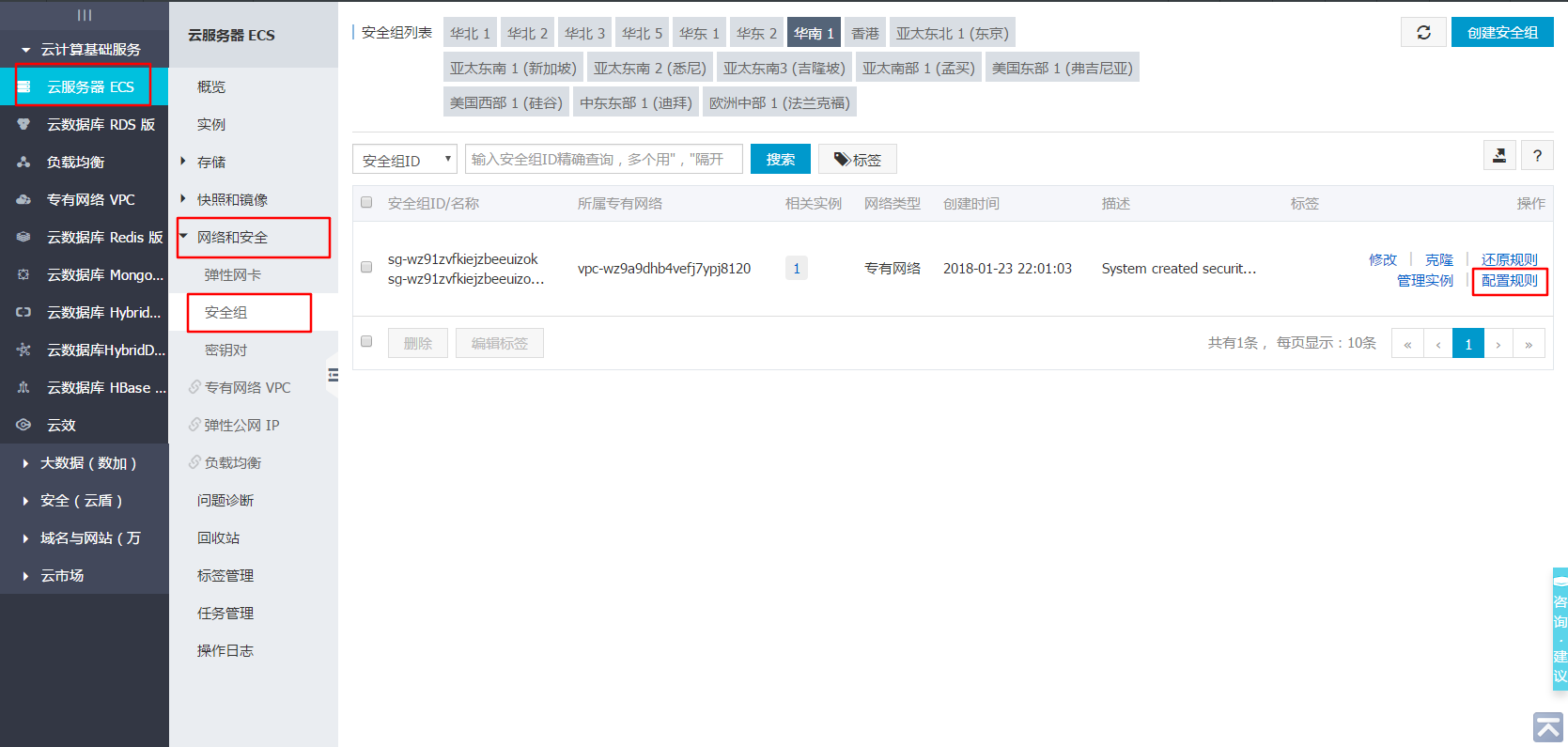Expand the 云市场 section

85,575
